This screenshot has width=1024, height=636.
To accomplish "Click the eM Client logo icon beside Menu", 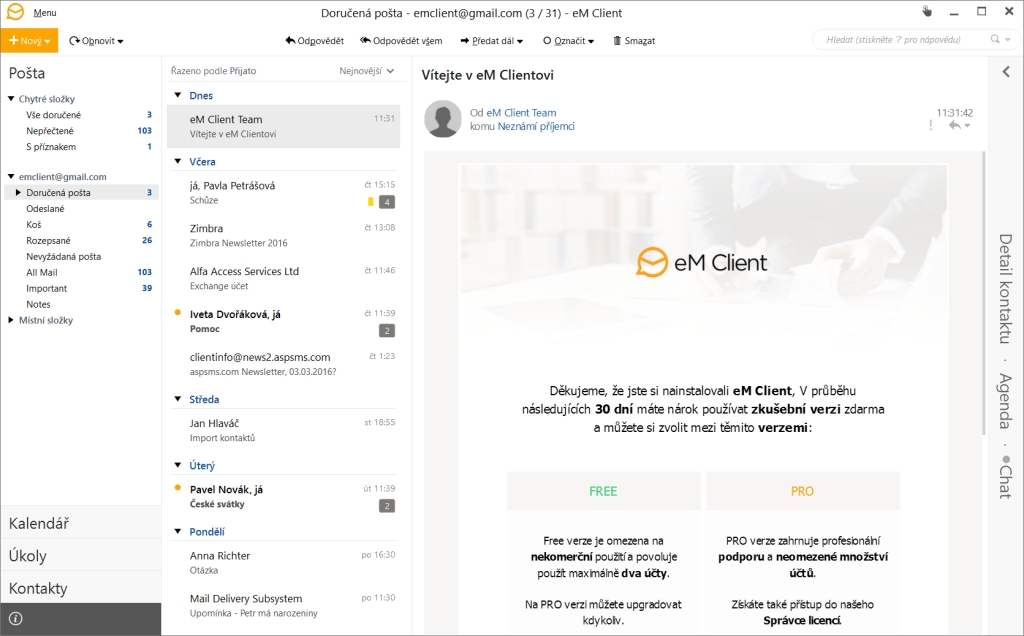I will (x=15, y=13).
